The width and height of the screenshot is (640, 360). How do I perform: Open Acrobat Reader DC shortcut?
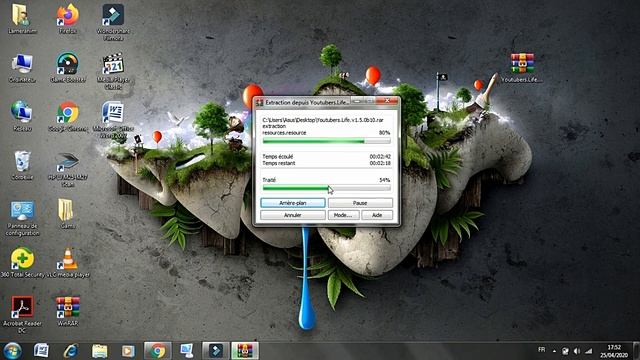[x=22, y=314]
